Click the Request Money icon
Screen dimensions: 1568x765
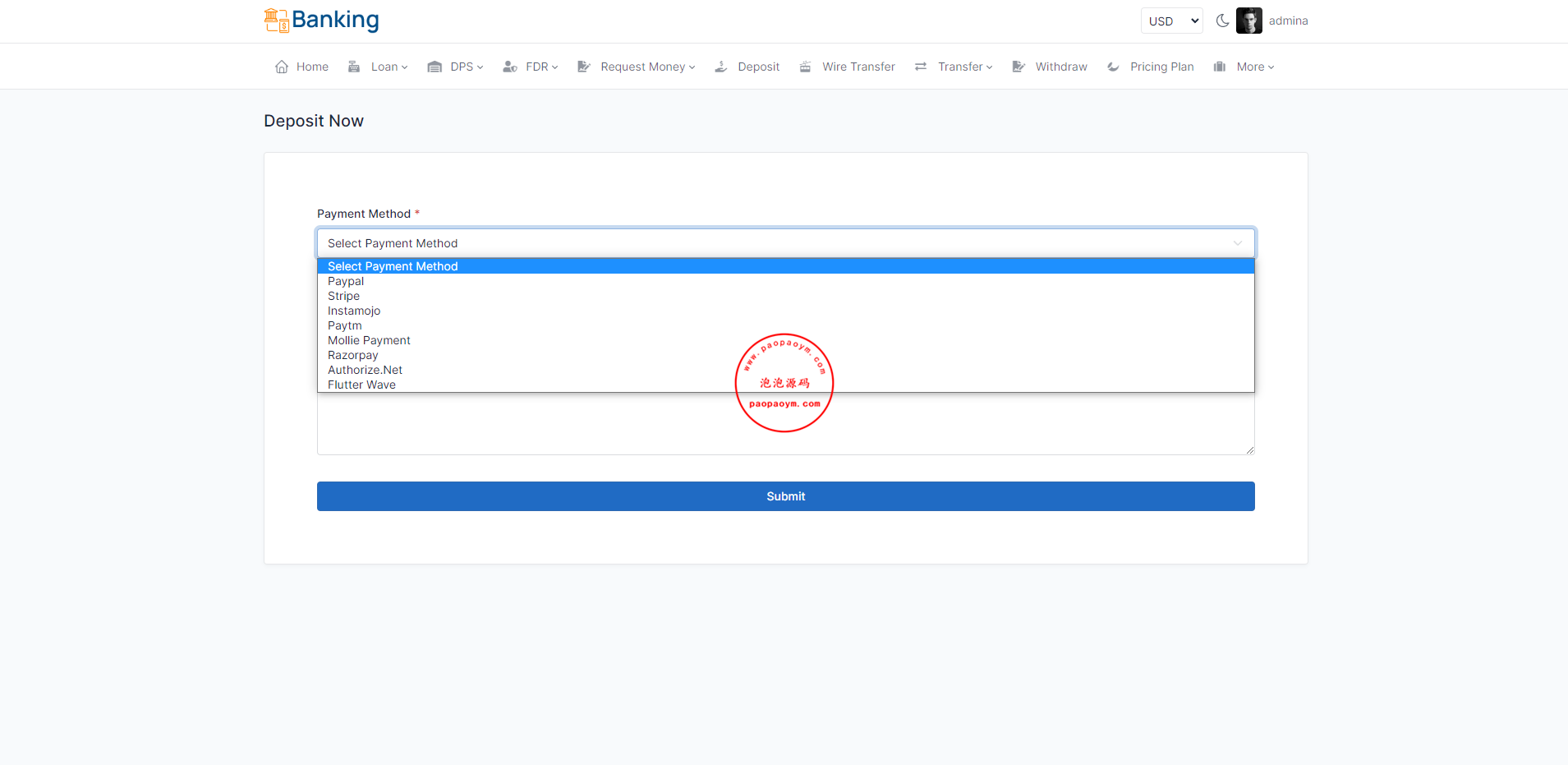[x=584, y=67]
